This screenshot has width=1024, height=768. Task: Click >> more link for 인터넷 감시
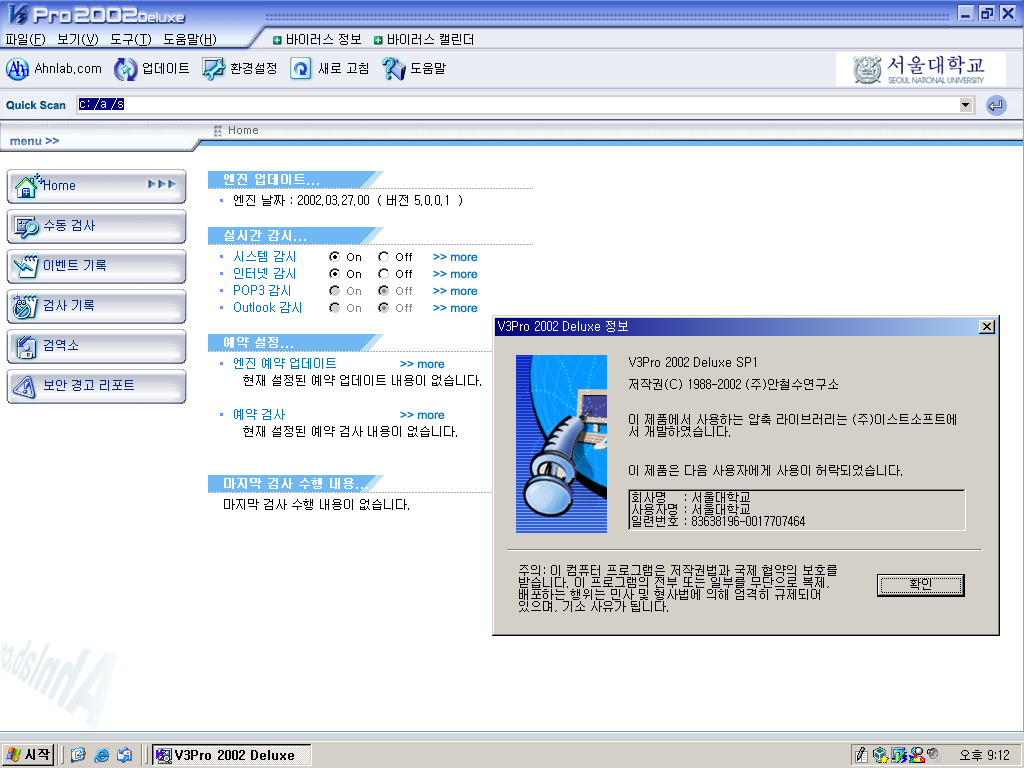[455, 274]
